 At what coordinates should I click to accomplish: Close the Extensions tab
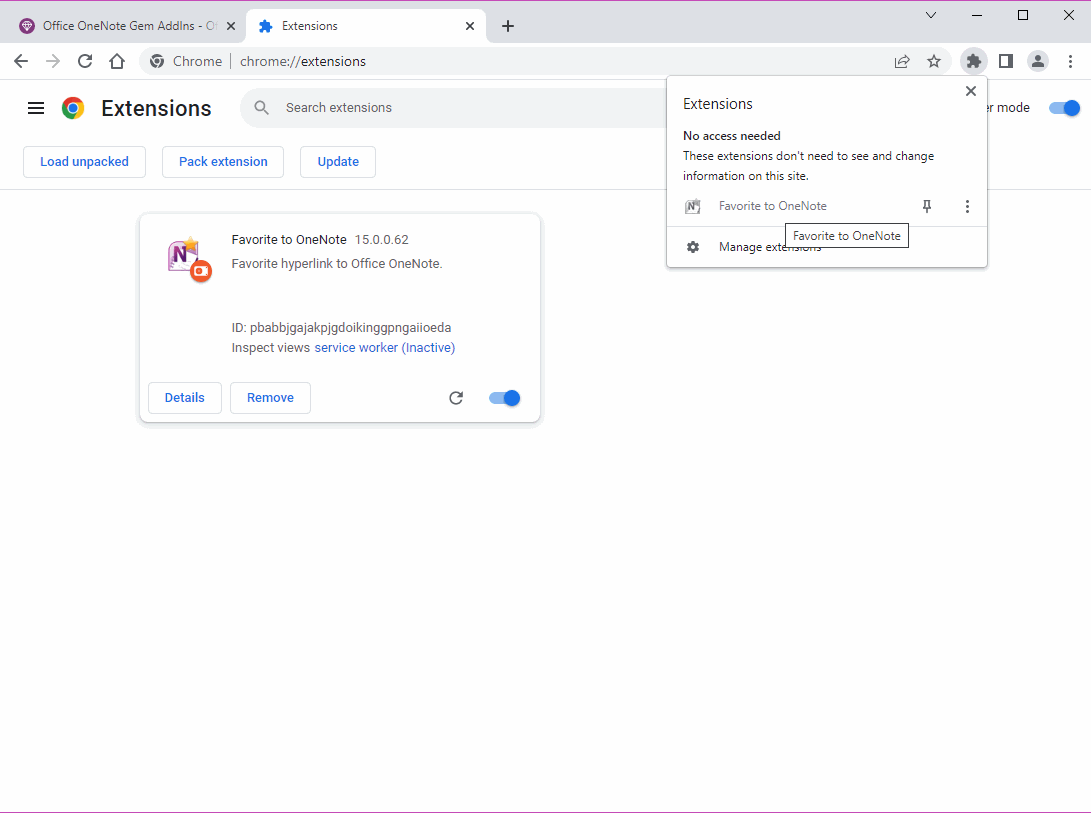click(x=470, y=26)
